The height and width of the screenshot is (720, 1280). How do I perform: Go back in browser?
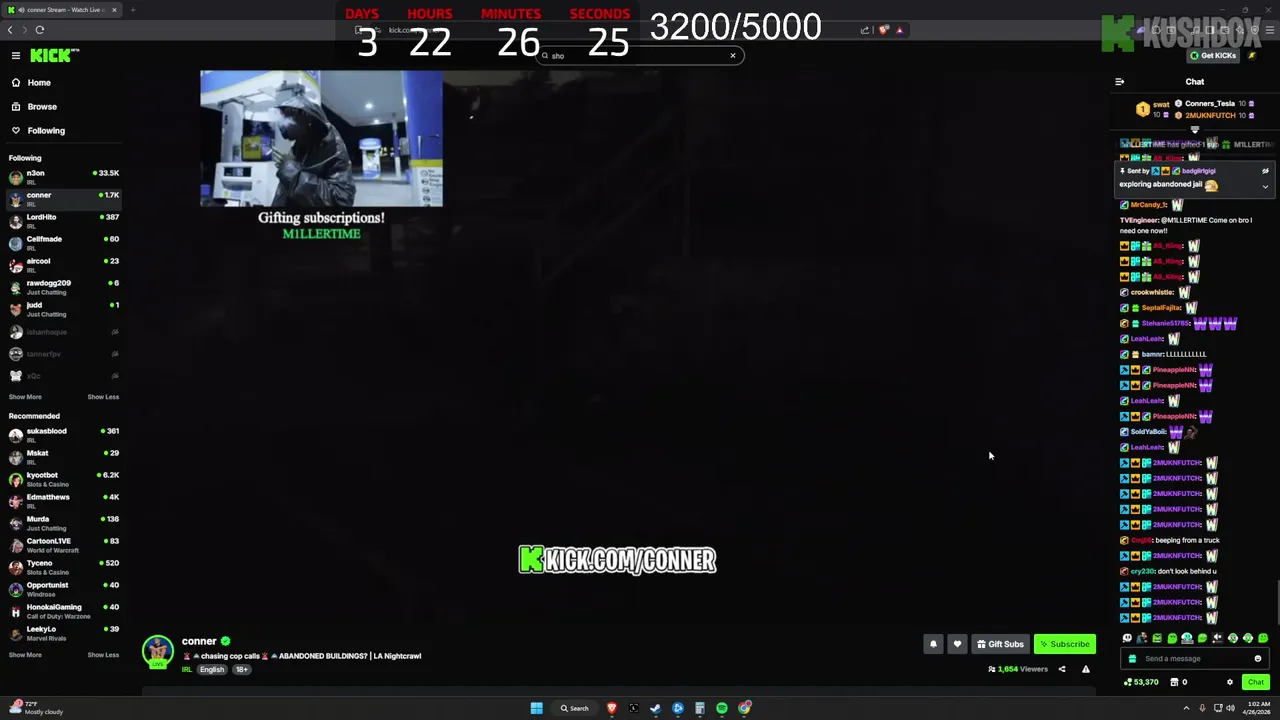[10, 30]
